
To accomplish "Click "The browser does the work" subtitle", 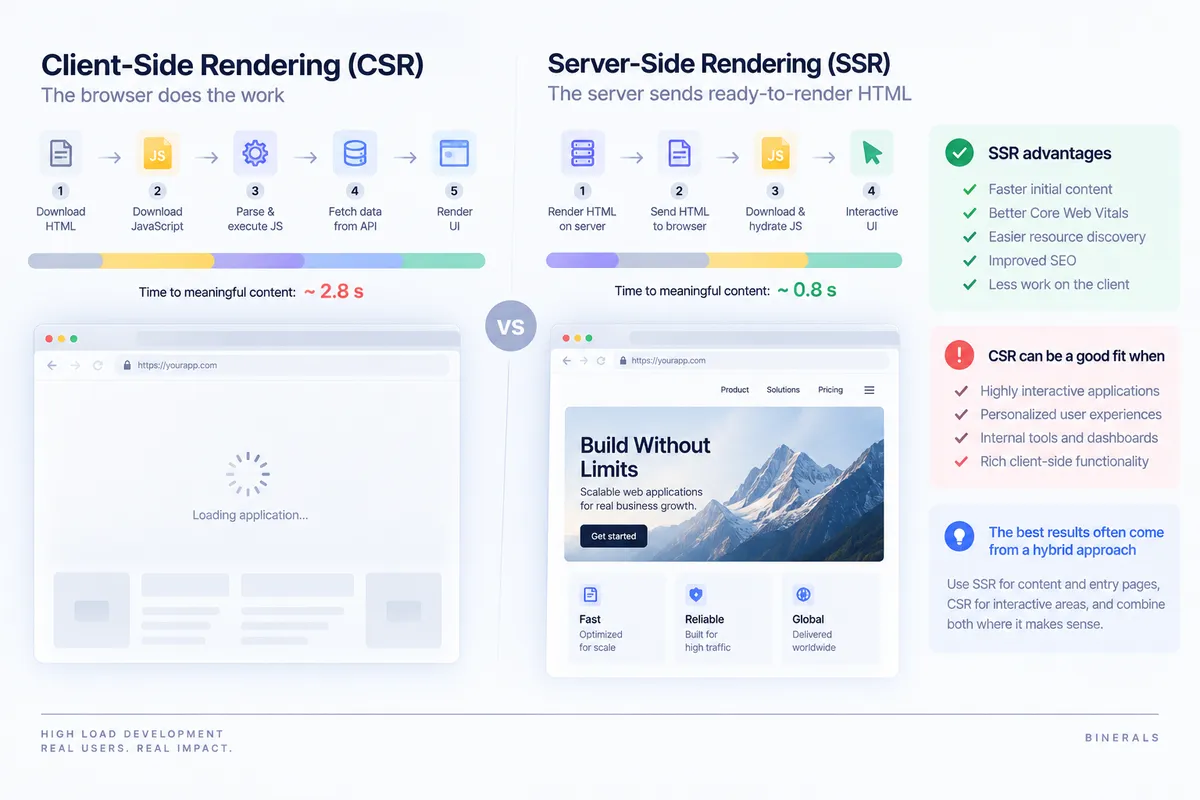I will point(163,96).
